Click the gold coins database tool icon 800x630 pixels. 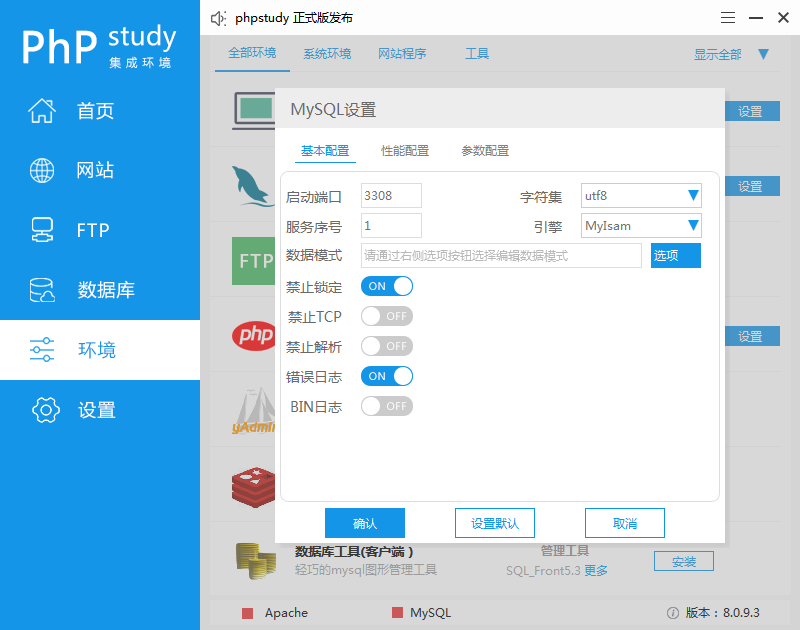click(x=256, y=561)
